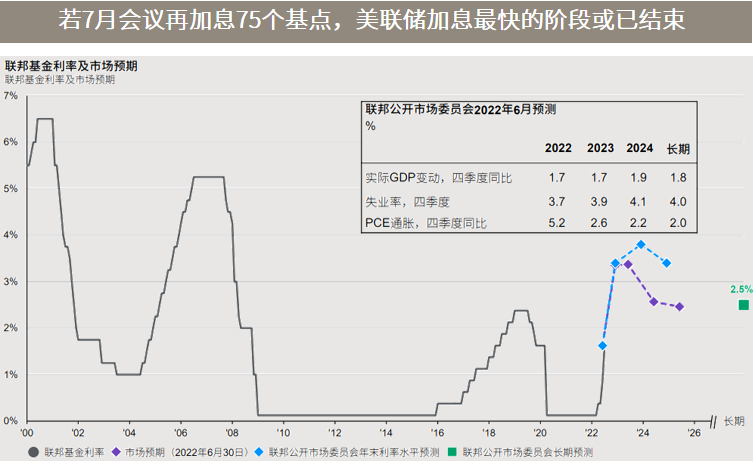Select the rightmost blue diamond data point
753x461 pixels.
667,263
